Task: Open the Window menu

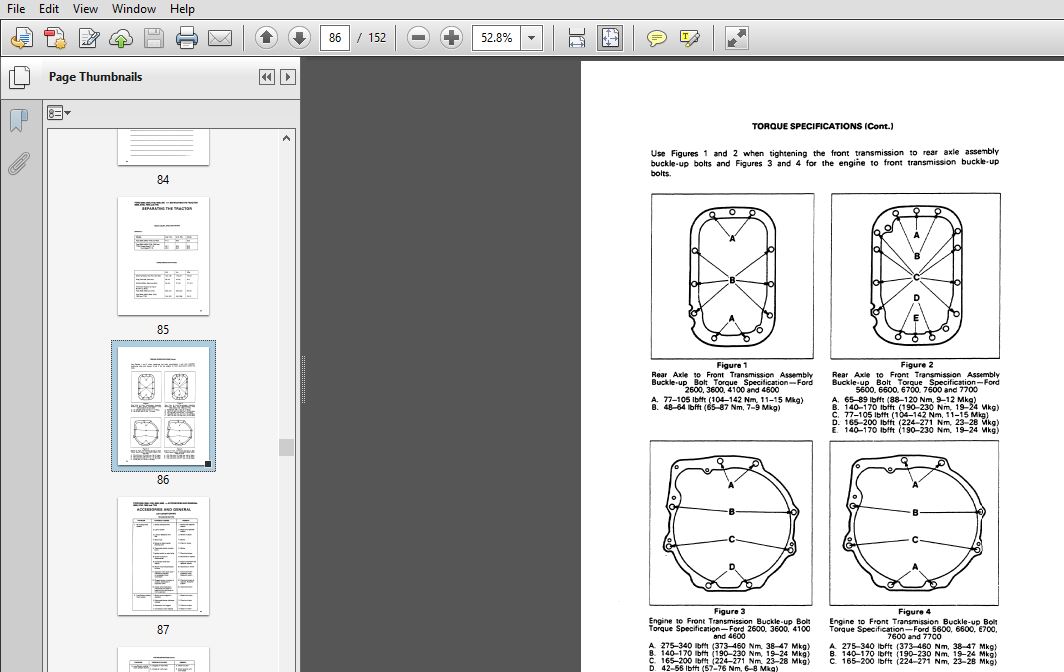Action: pos(134,9)
